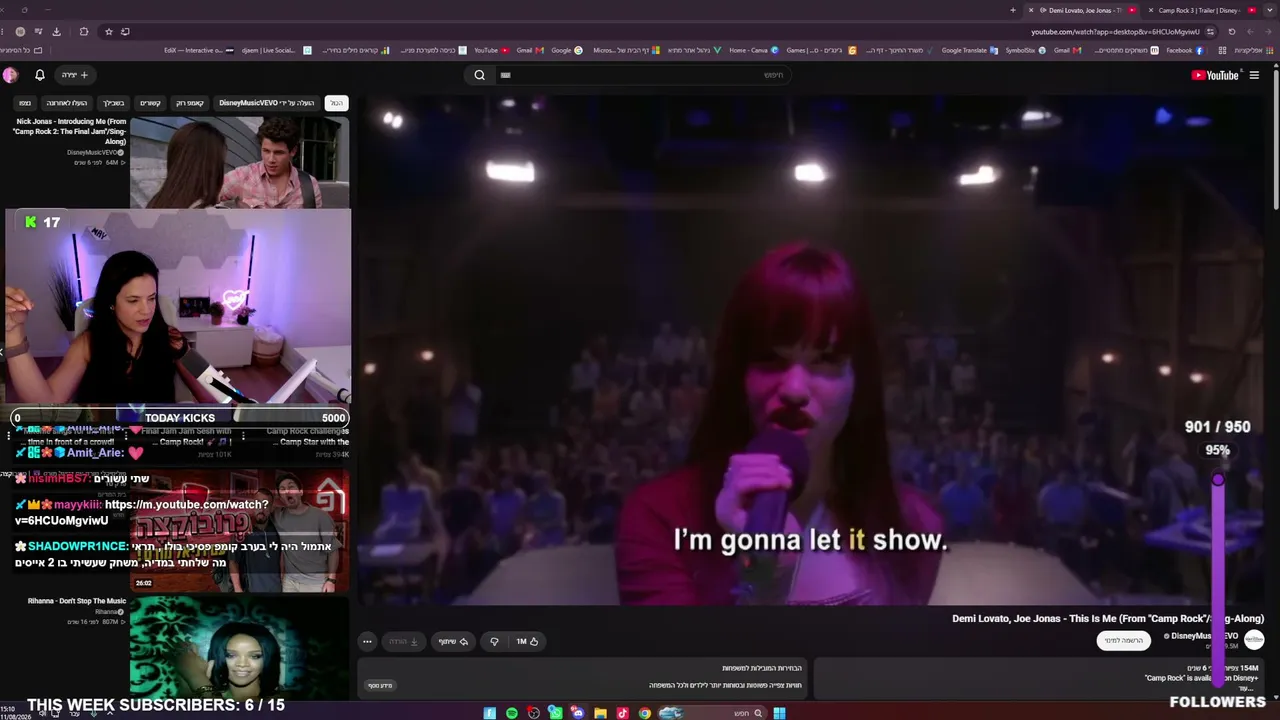This screenshot has width=1280, height=720.
Task: Click the YouTube search magnifier button
Action: pyautogui.click(x=480, y=75)
